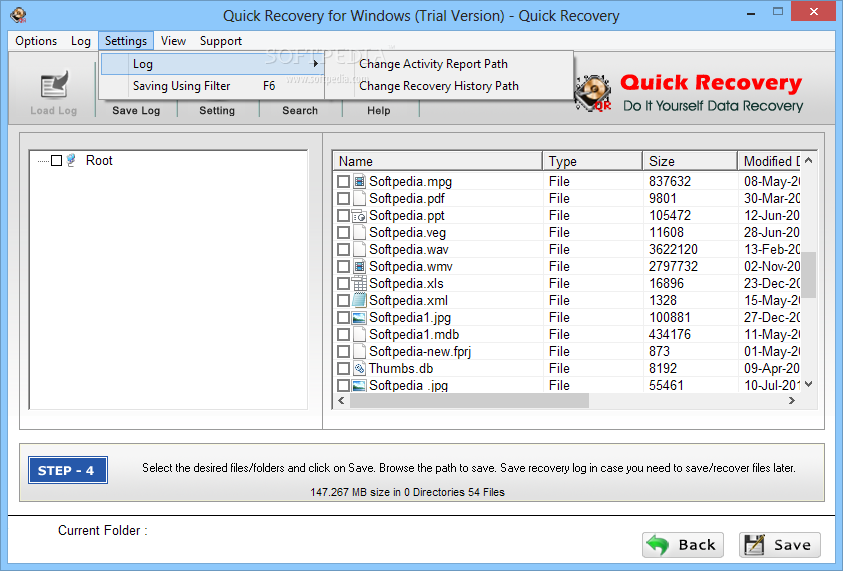Click the Back button
Screen dimensions: 843x571
[683, 545]
